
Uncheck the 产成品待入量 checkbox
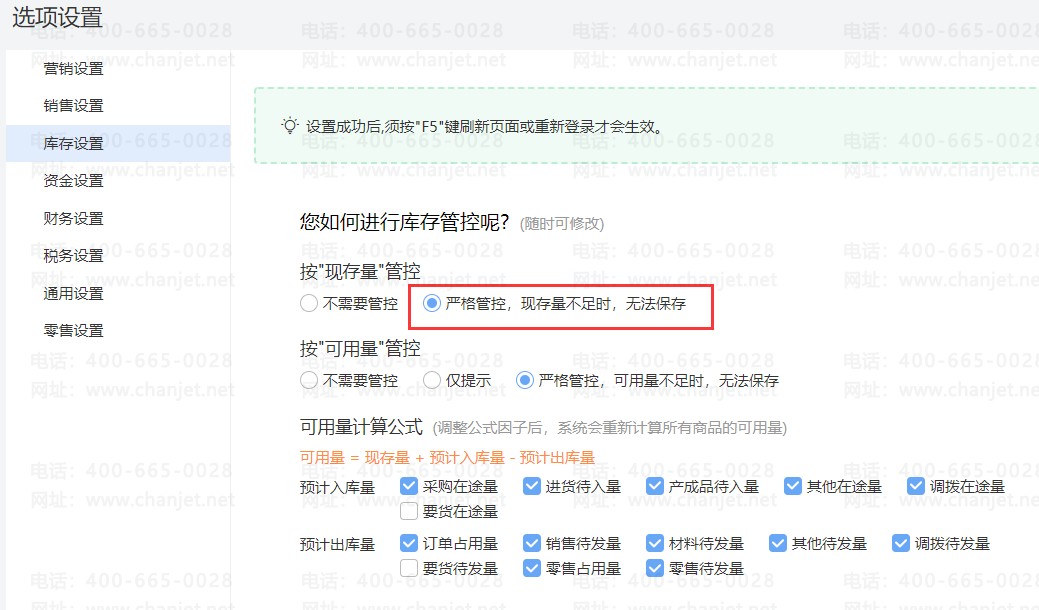655,486
